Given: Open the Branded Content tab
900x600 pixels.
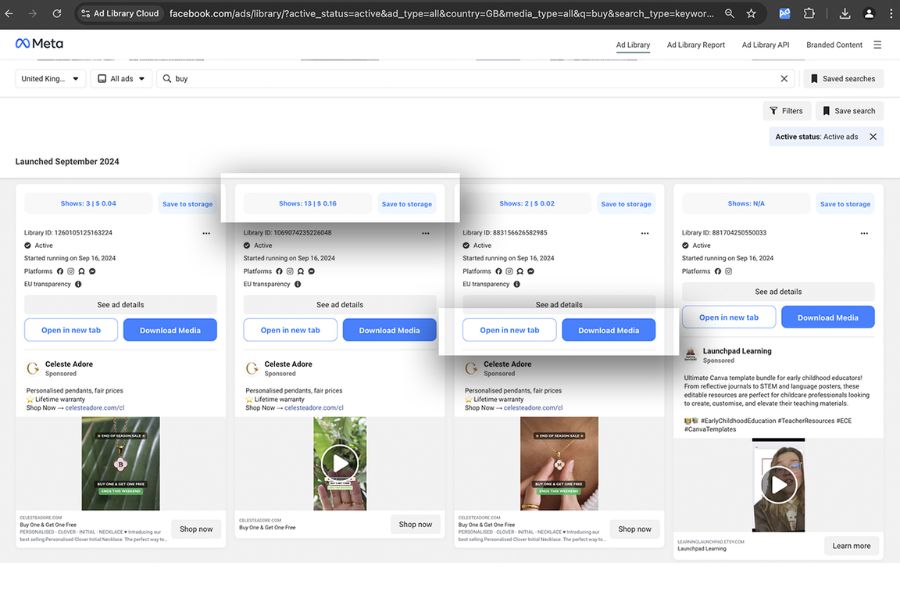Looking at the screenshot, I should click(x=834, y=45).
